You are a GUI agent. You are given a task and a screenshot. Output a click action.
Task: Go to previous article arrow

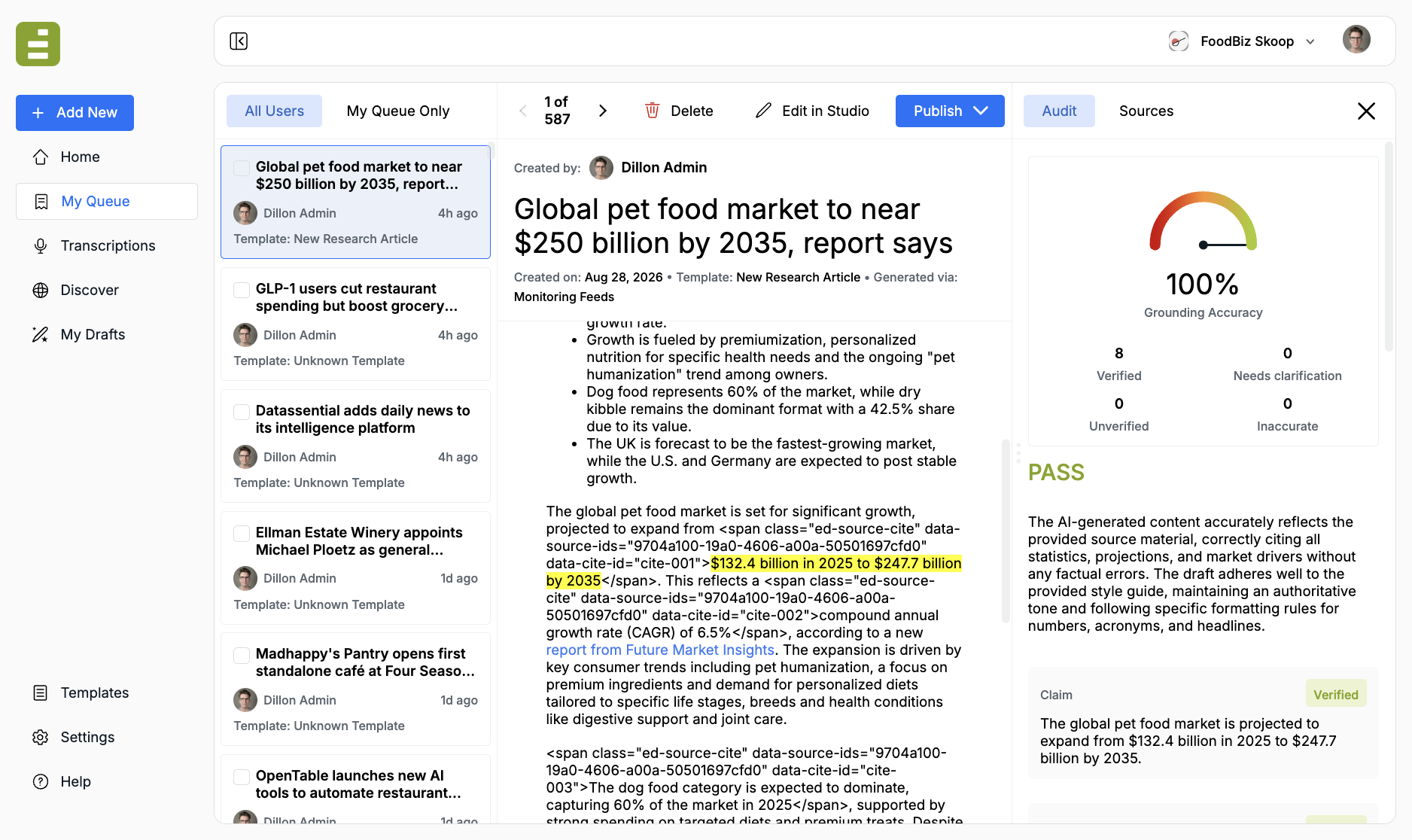(x=523, y=111)
